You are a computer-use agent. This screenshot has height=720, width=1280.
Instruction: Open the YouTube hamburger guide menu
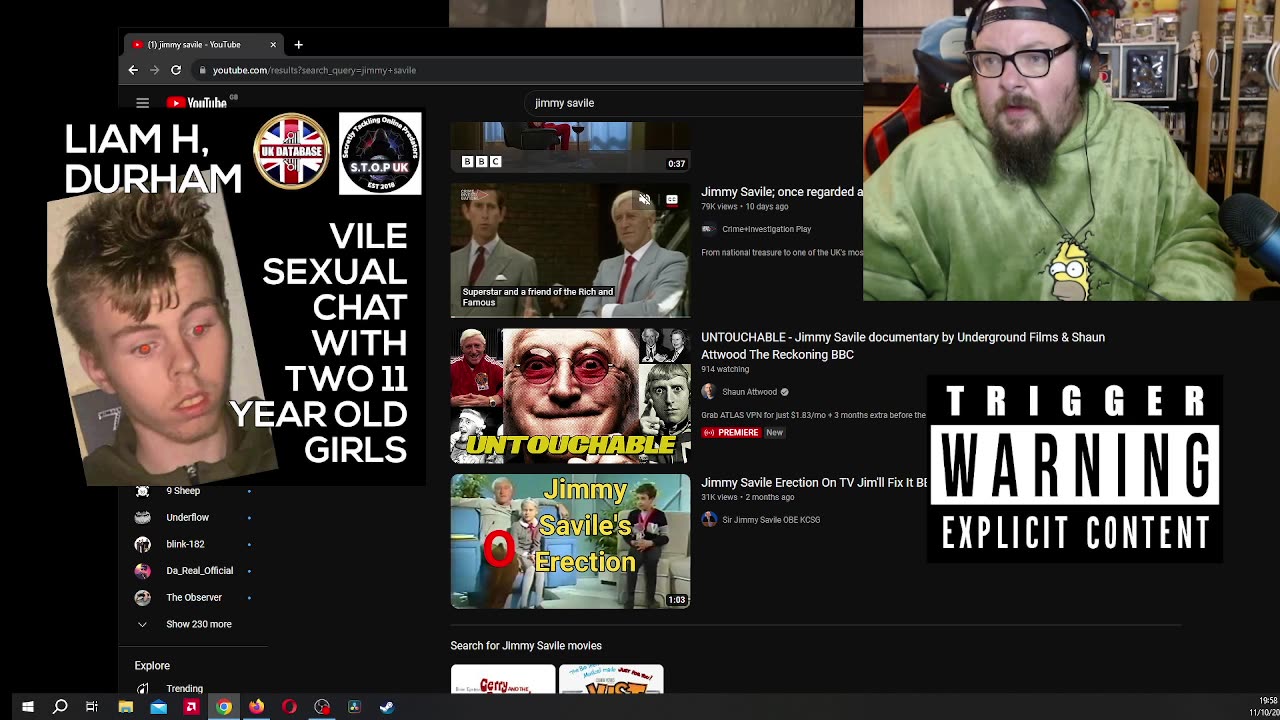(x=143, y=103)
